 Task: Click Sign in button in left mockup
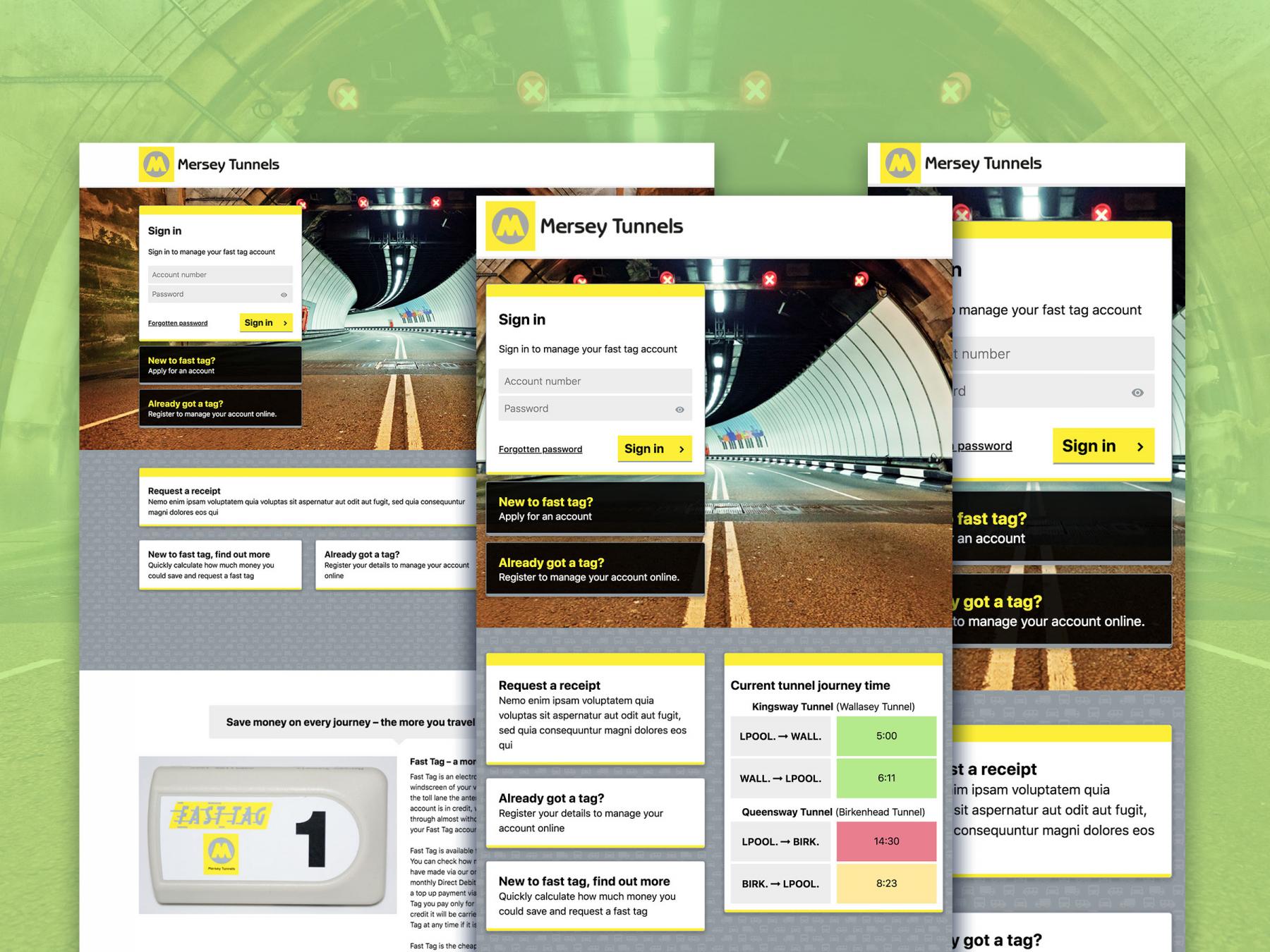(266, 322)
